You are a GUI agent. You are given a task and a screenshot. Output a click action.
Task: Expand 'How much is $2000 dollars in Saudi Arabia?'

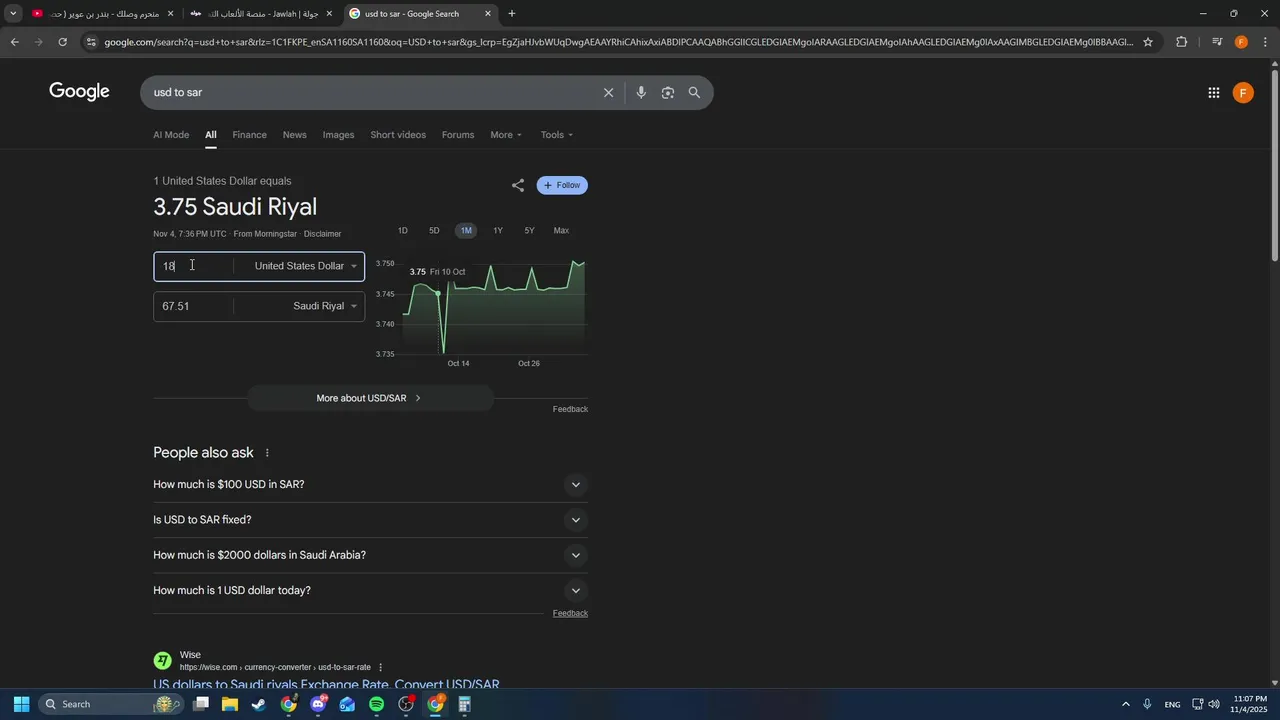tap(370, 555)
